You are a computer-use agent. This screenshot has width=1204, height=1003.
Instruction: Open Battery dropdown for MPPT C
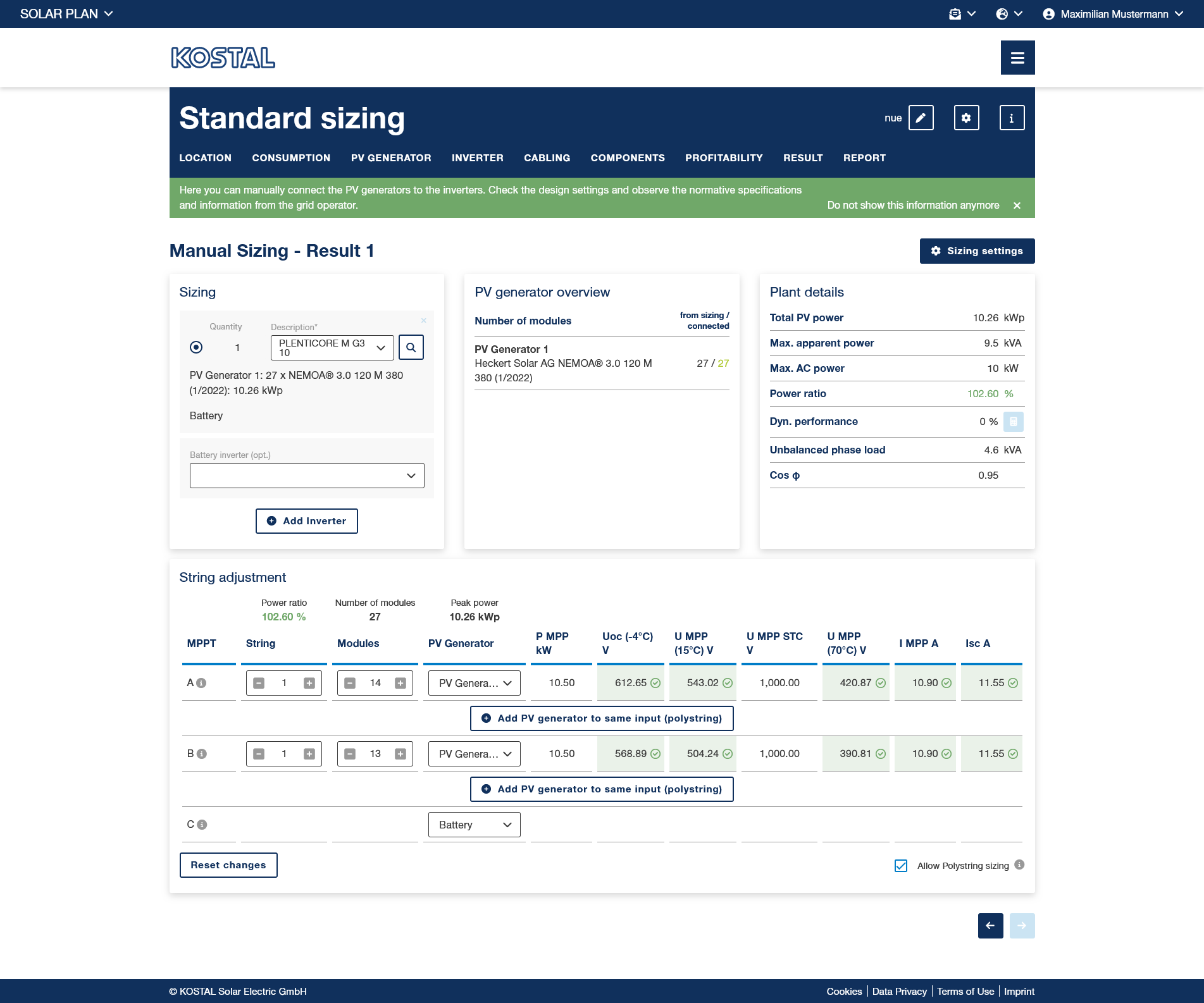(x=475, y=825)
